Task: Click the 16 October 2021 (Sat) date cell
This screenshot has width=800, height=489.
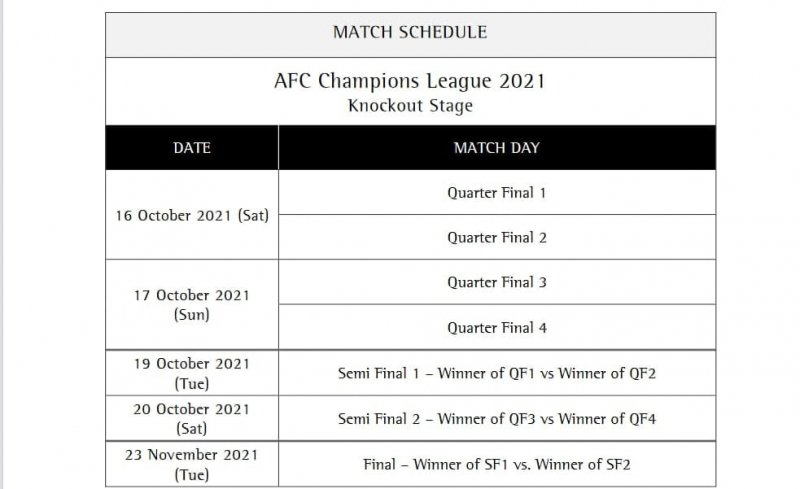Action: tap(192, 215)
